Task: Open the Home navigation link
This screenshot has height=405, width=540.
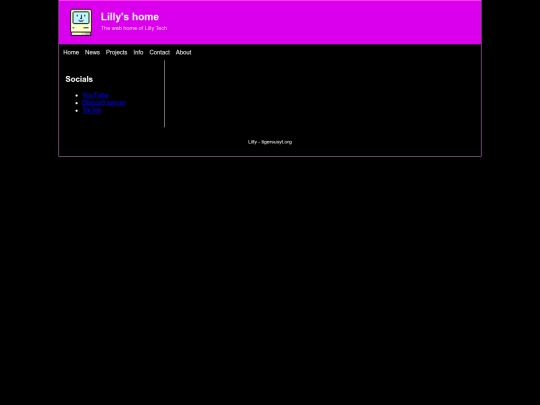Action: coord(71,52)
